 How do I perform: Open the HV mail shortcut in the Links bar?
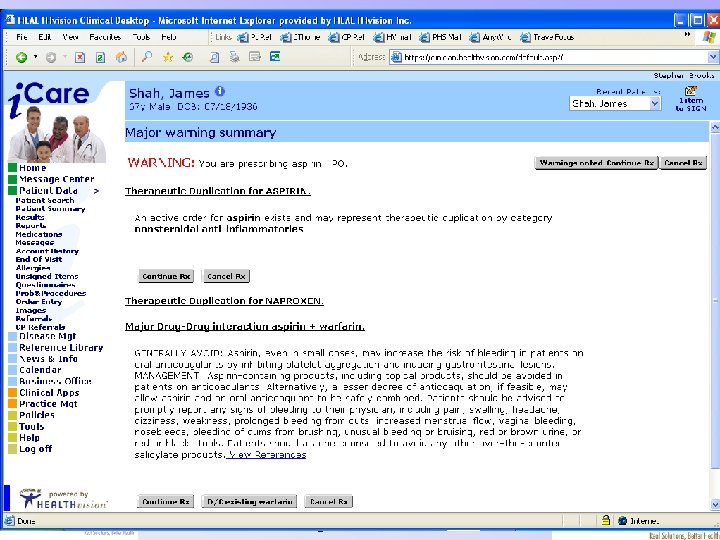pyautogui.click(x=392, y=37)
